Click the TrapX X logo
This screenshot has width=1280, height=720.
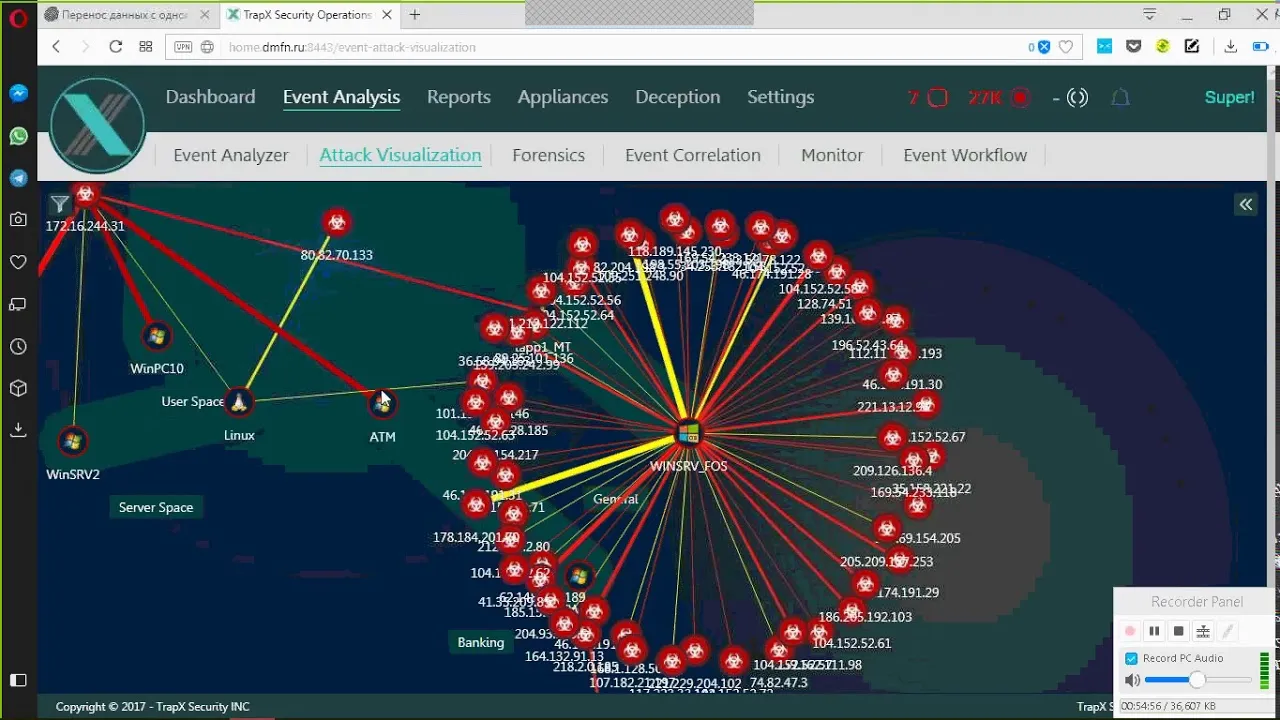pyautogui.click(x=98, y=125)
